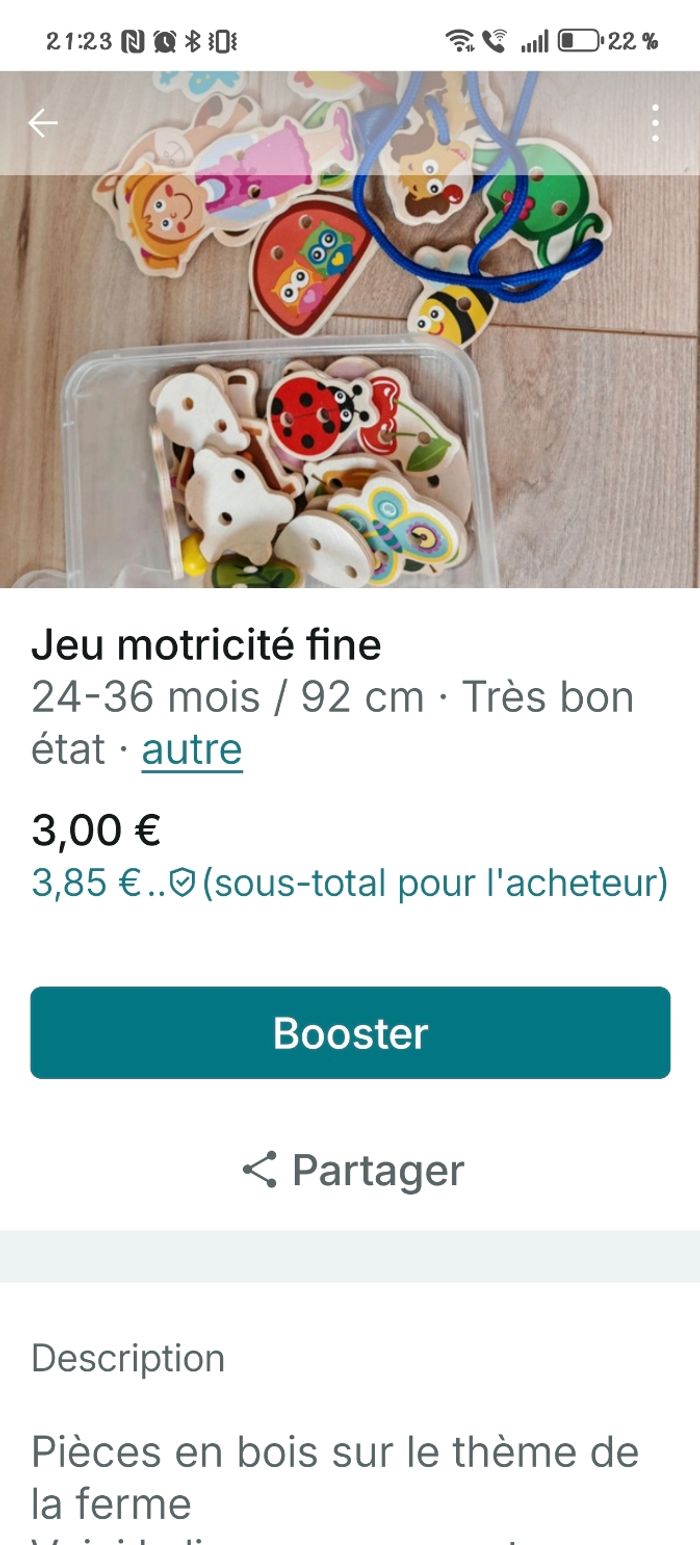Open the three-dot overflow menu
700x1545 pixels.
click(x=655, y=123)
